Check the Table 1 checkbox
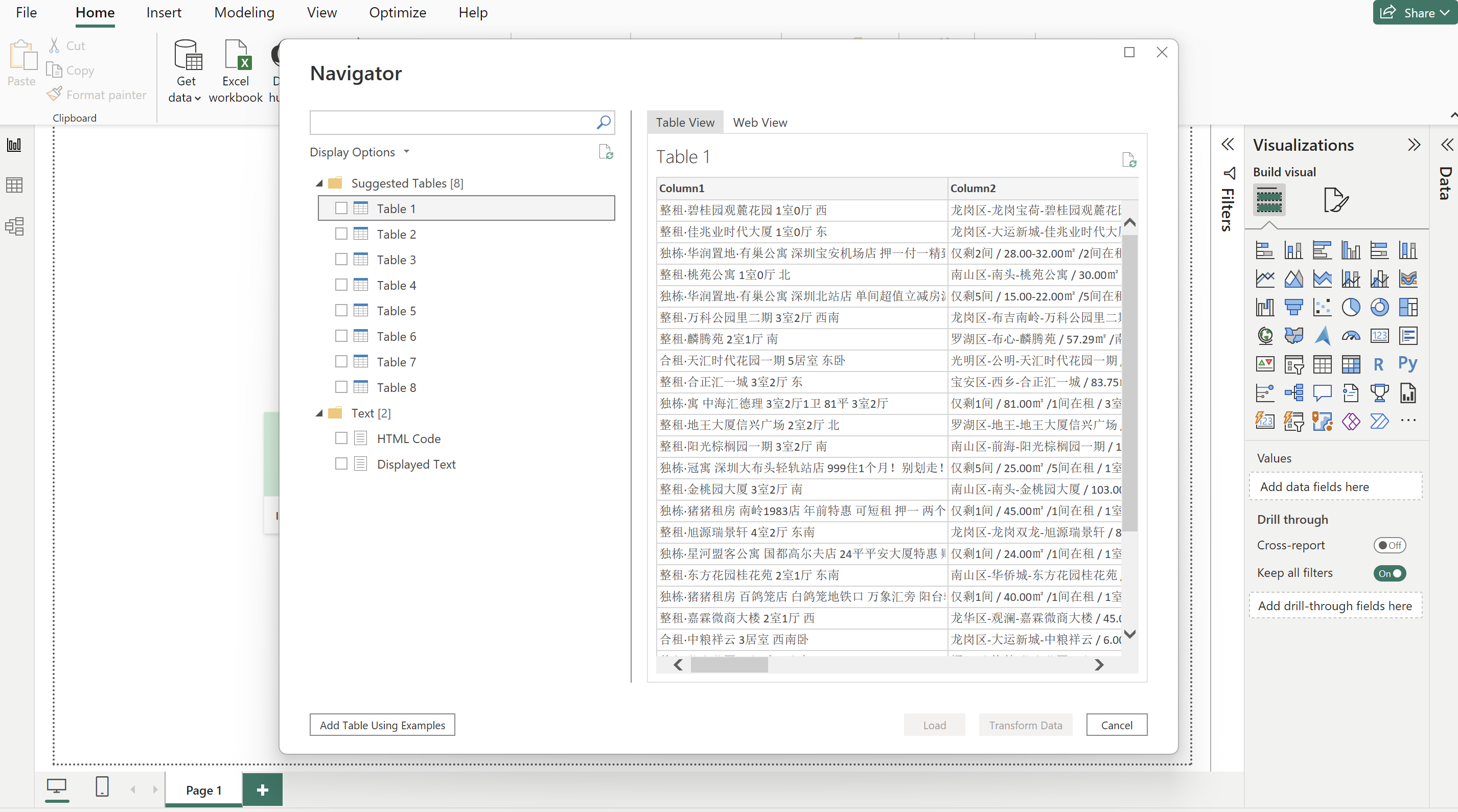The height and width of the screenshot is (812, 1458). (341, 208)
